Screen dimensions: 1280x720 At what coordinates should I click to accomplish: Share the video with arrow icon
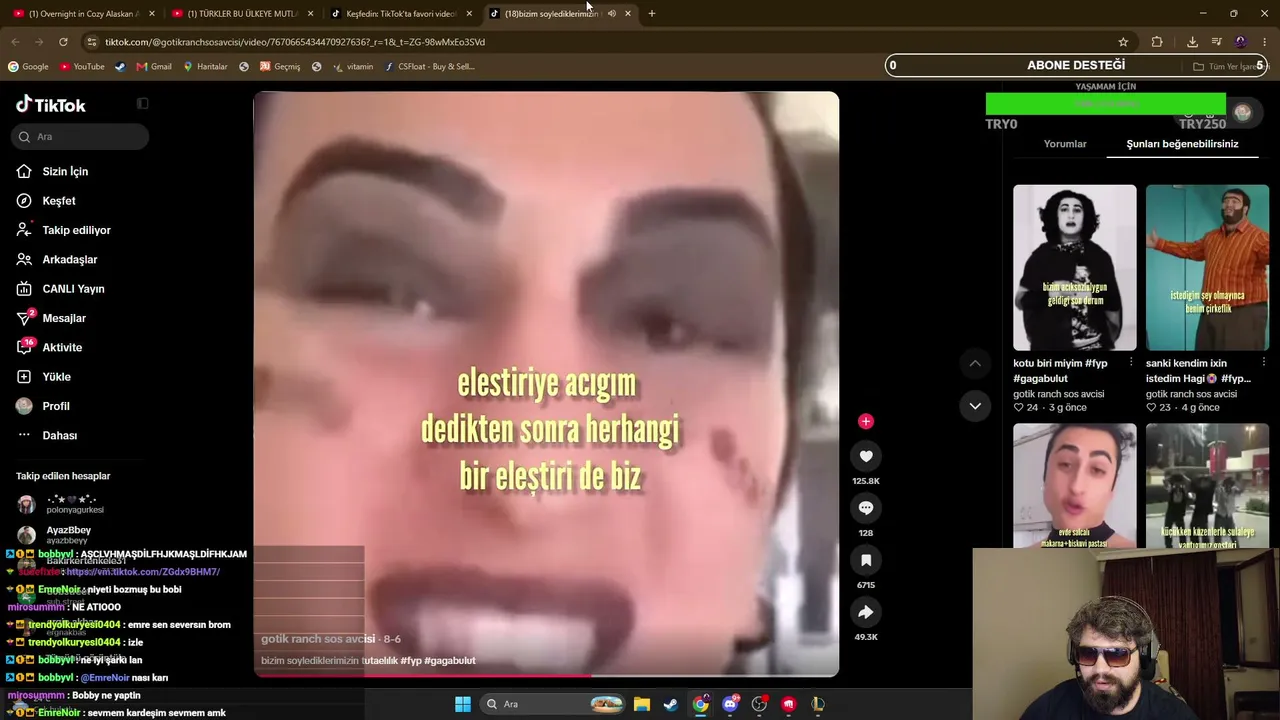pyautogui.click(x=866, y=612)
